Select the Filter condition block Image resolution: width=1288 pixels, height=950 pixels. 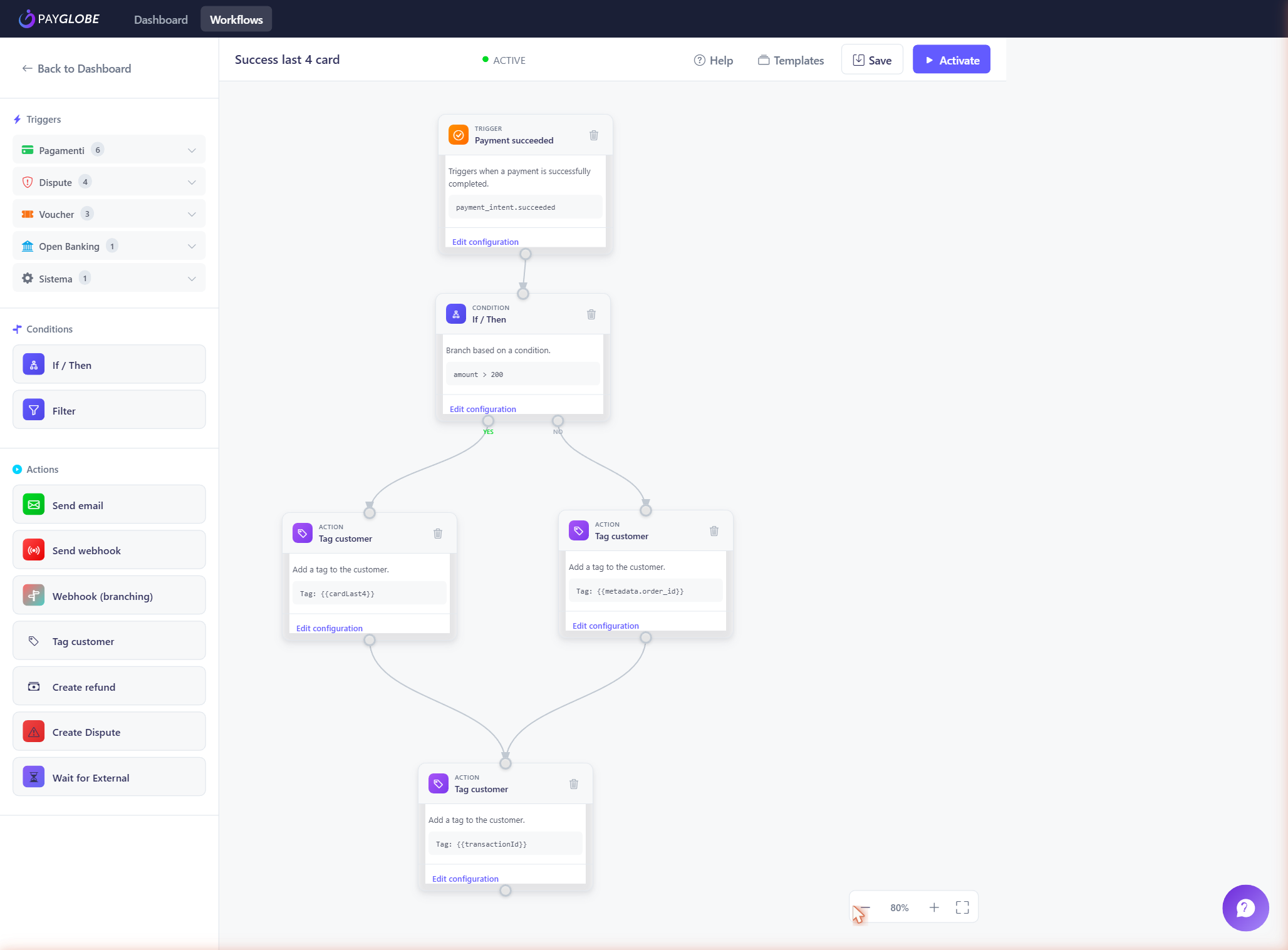[109, 410]
